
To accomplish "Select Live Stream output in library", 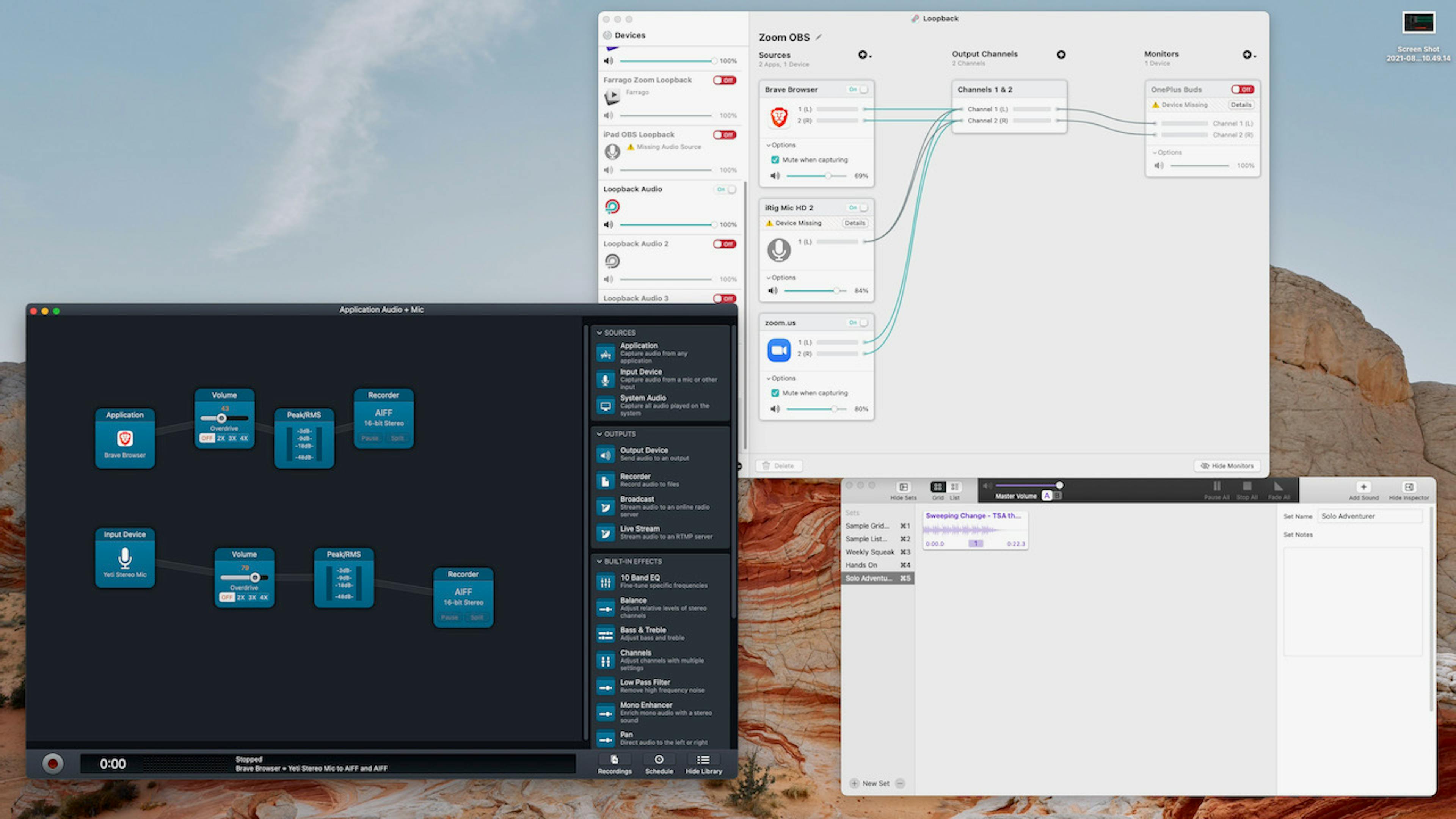I will click(661, 532).
